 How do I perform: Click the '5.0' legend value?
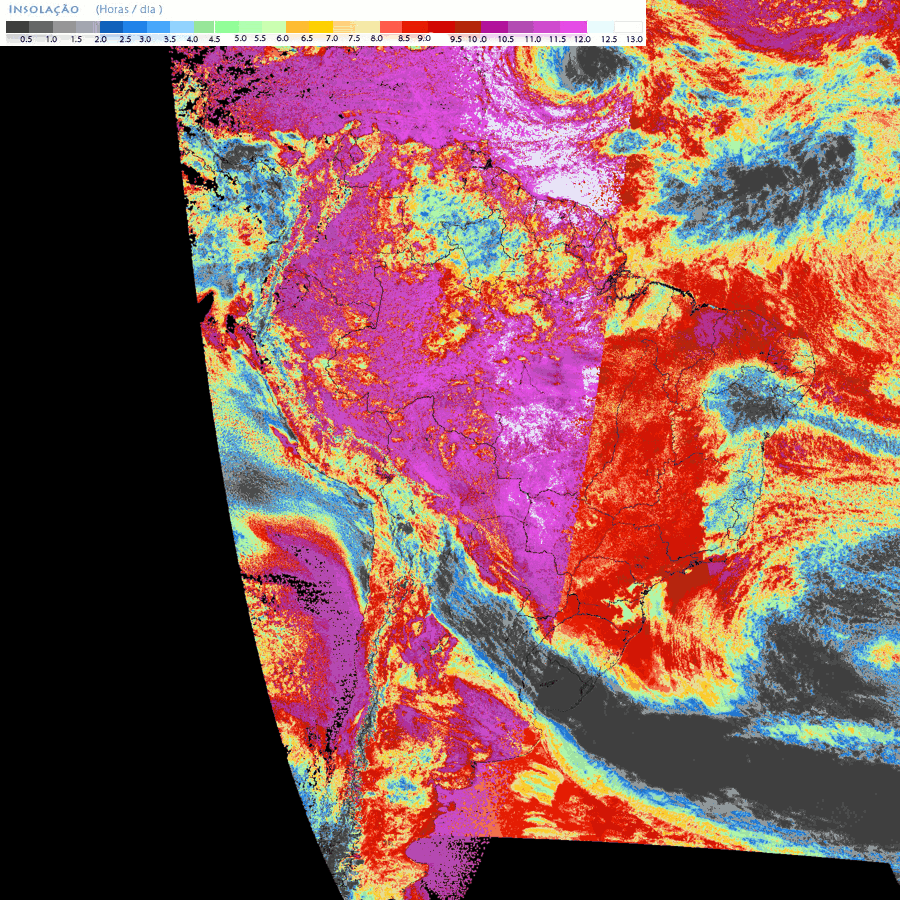(x=240, y=38)
